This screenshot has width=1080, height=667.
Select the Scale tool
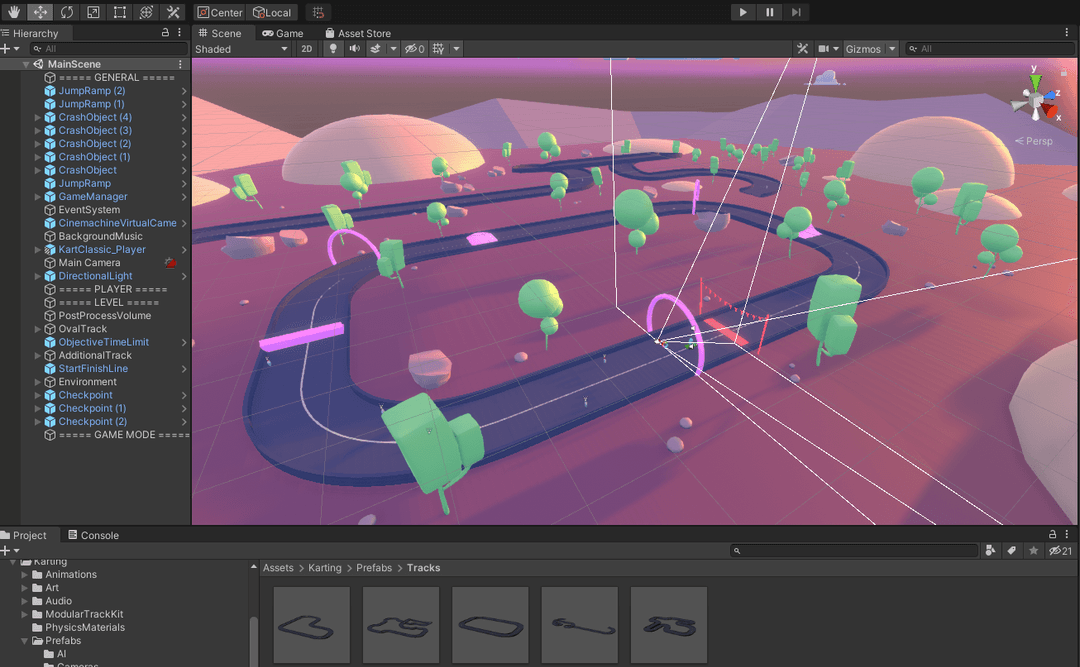[x=93, y=12]
